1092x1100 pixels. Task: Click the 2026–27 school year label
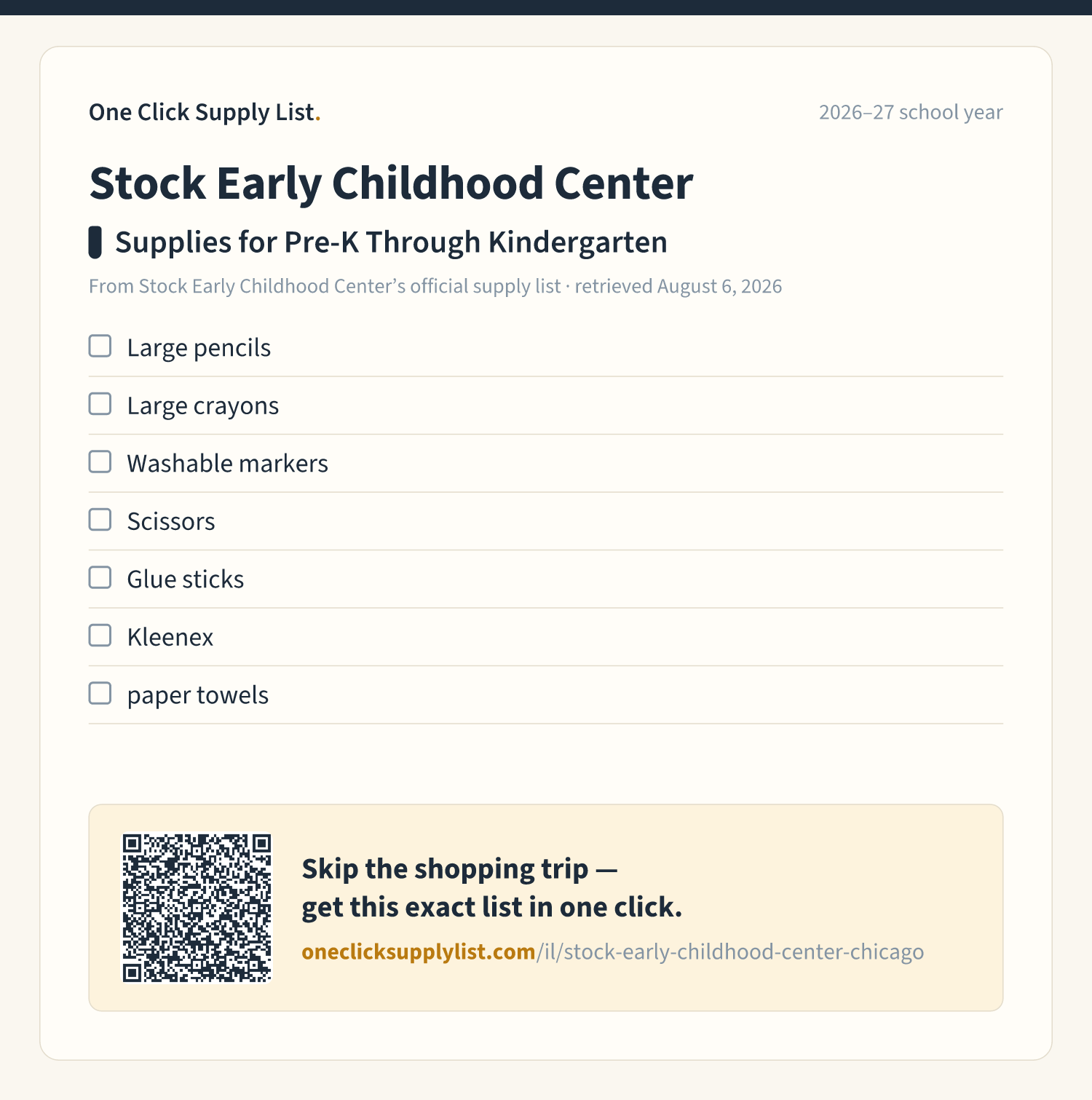(x=911, y=112)
